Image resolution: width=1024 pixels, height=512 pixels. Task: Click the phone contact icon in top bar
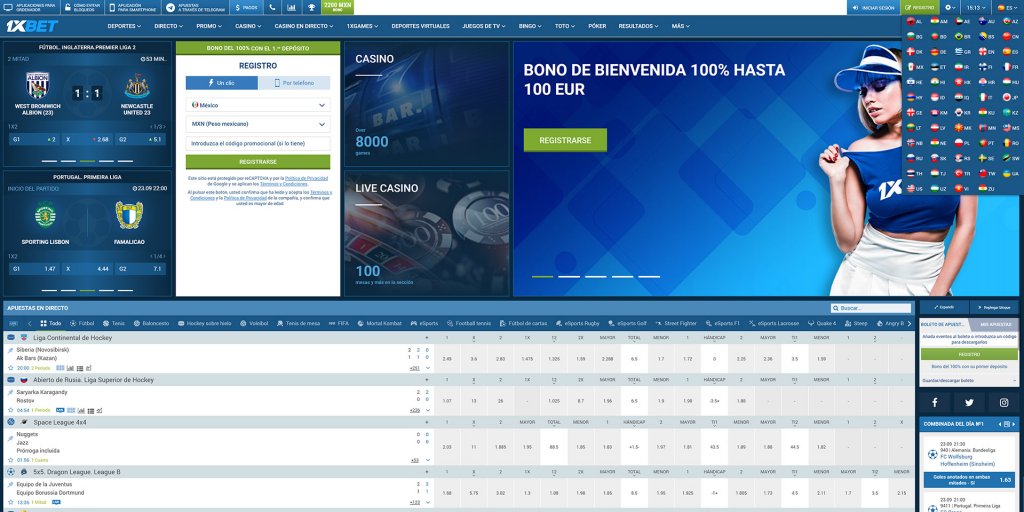[271, 8]
